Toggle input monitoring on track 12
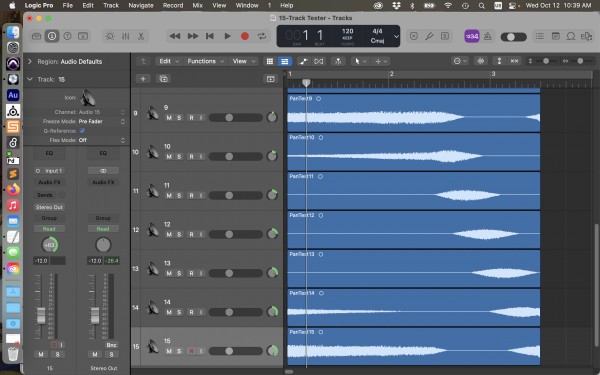This screenshot has width=600, height=375. pos(201,235)
